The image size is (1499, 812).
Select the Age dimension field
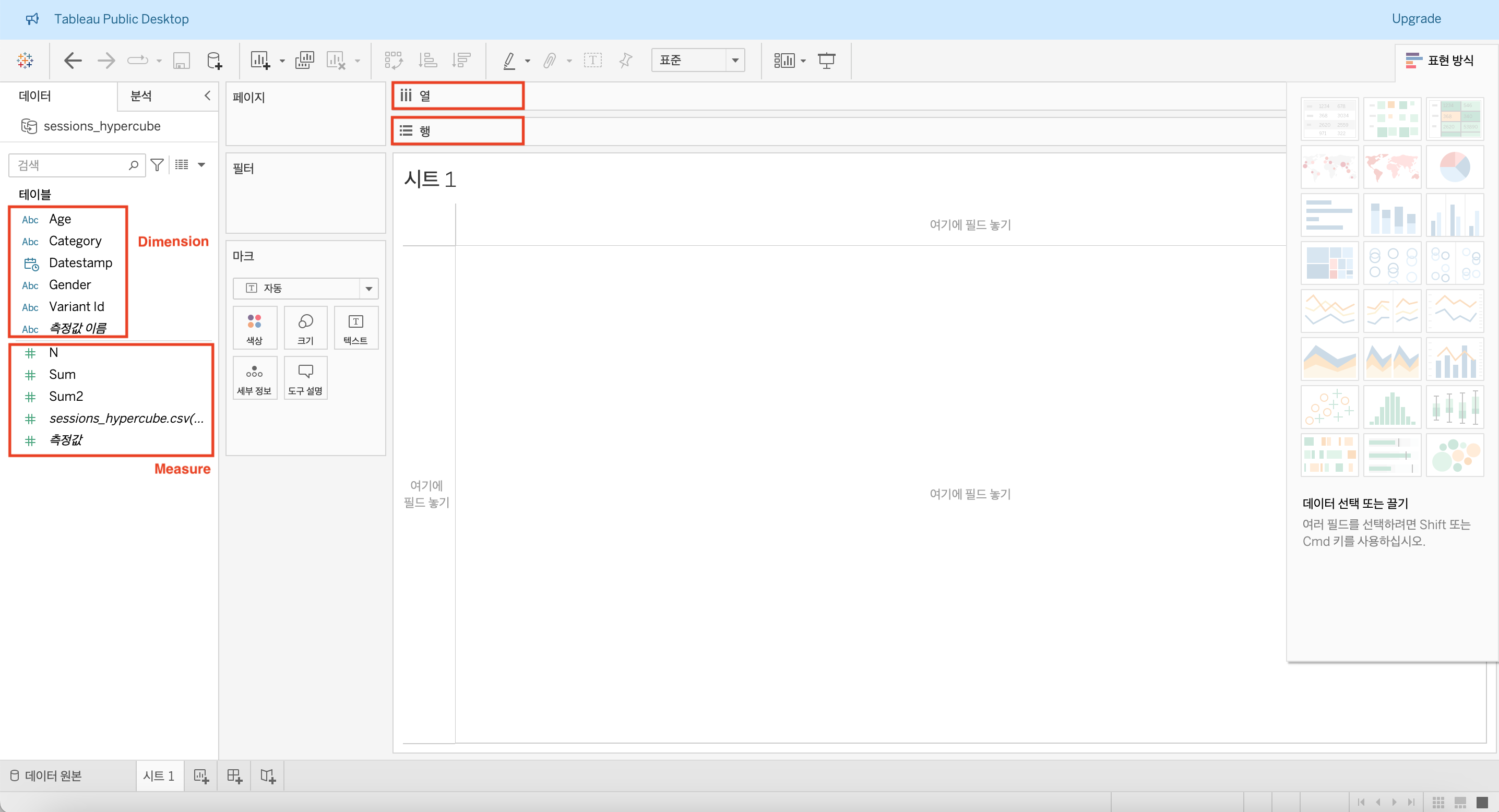click(60, 219)
